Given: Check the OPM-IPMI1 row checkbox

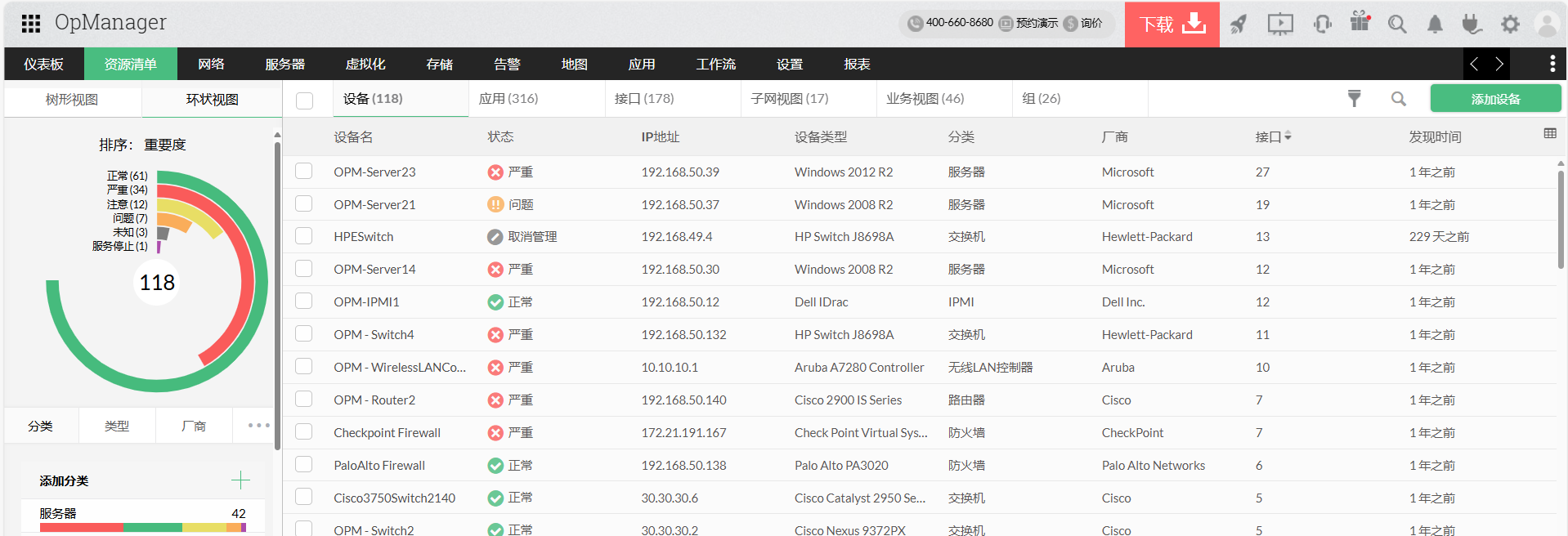Looking at the screenshot, I should (x=304, y=301).
